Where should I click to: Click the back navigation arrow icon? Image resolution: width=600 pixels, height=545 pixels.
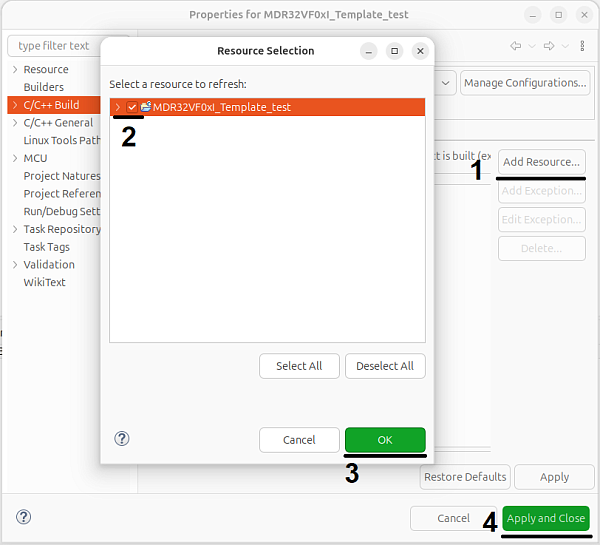click(516, 46)
